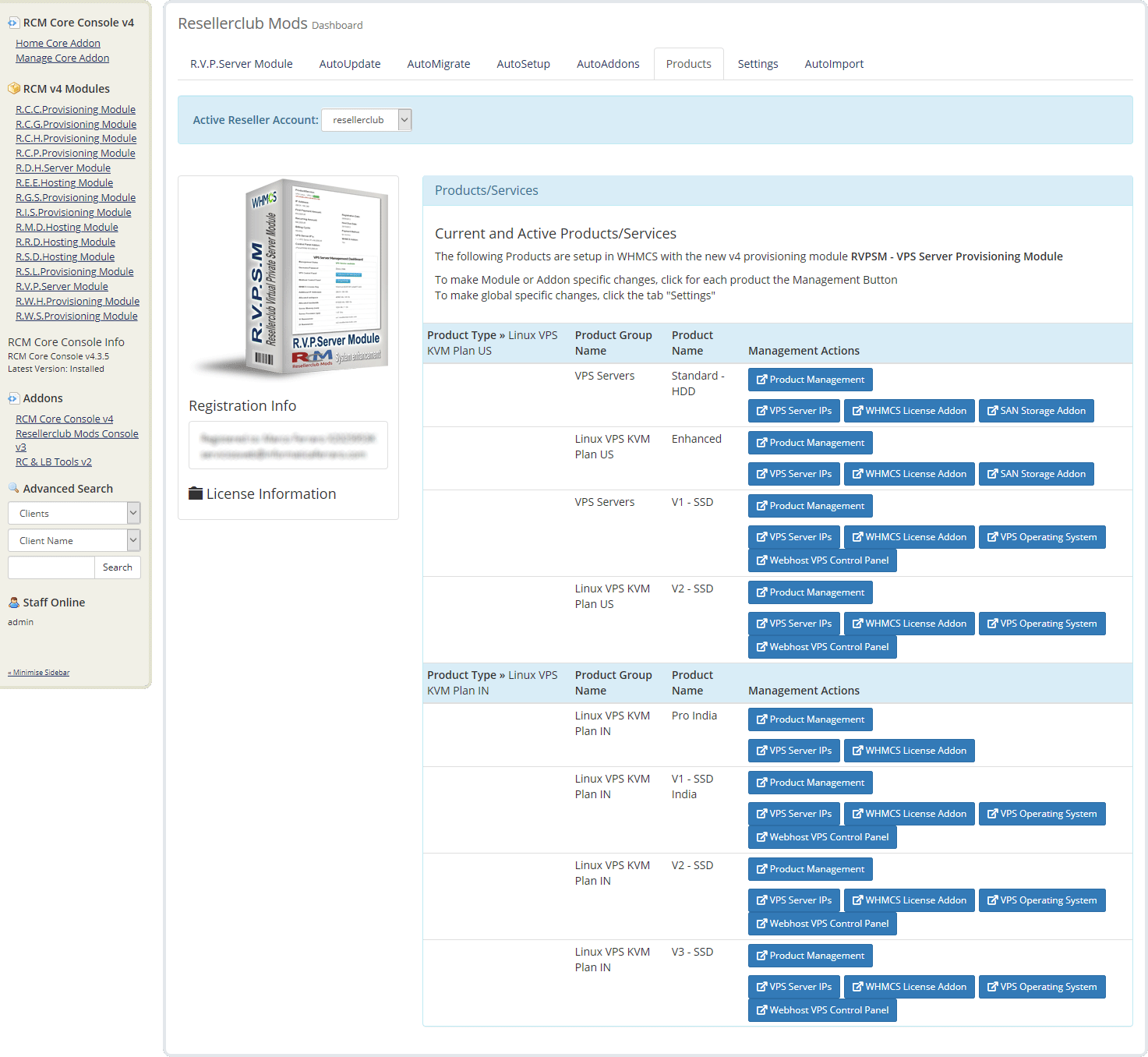
Task: Click VPS Server IPs for Standard - HDD
Action: tap(794, 411)
